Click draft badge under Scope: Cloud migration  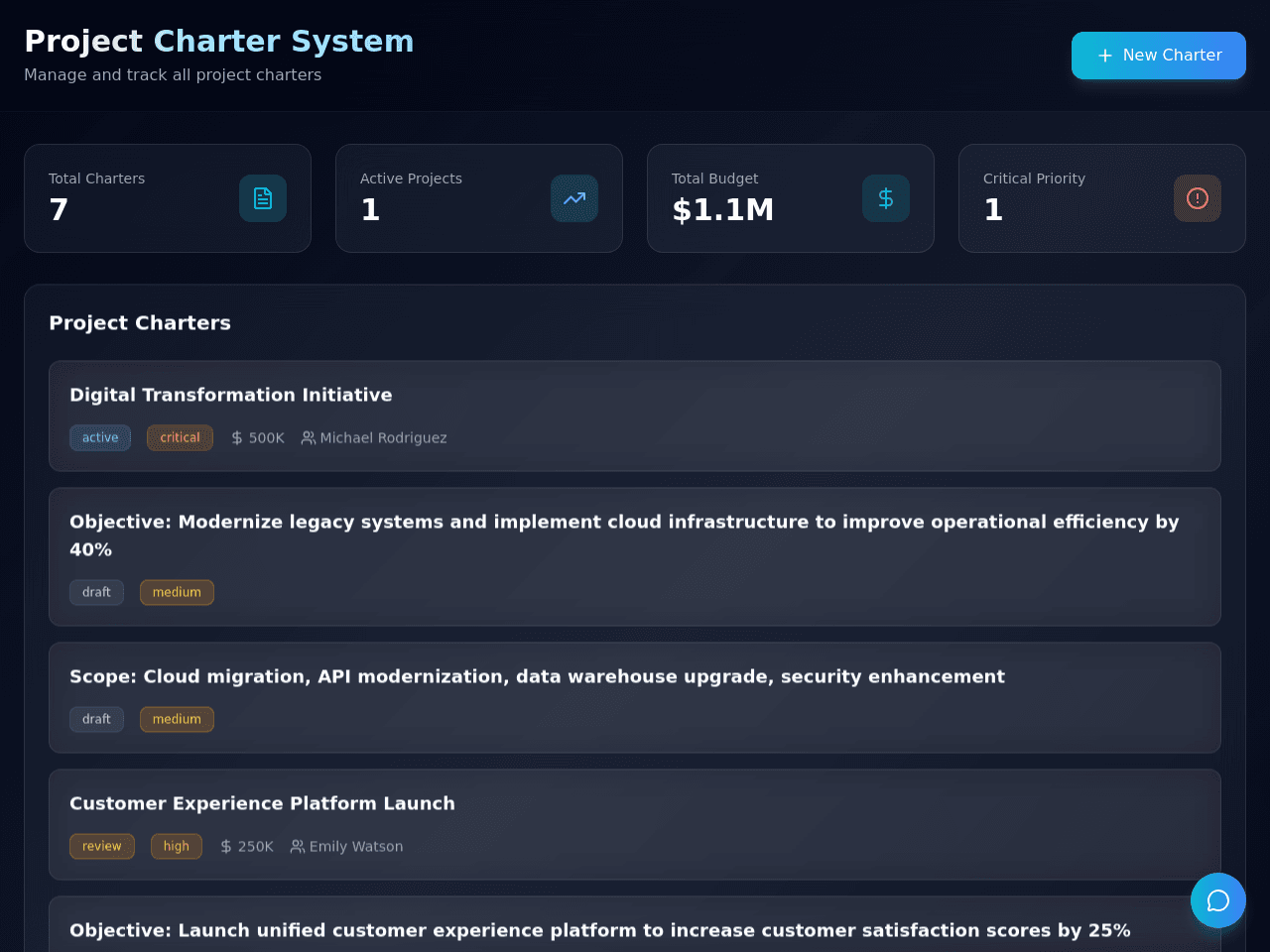[x=96, y=720]
